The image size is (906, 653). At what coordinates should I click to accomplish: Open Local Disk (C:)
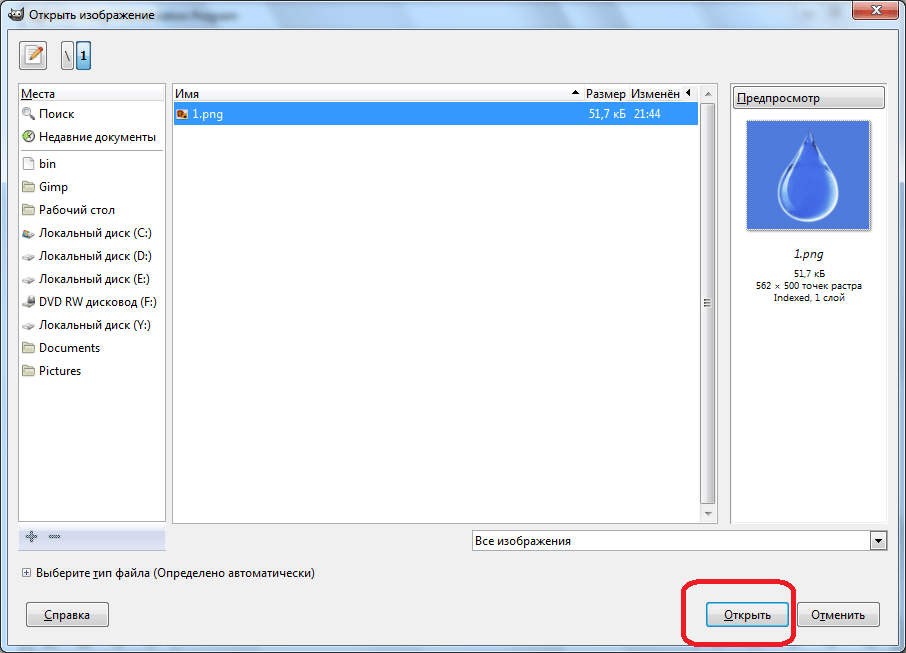[x=94, y=233]
